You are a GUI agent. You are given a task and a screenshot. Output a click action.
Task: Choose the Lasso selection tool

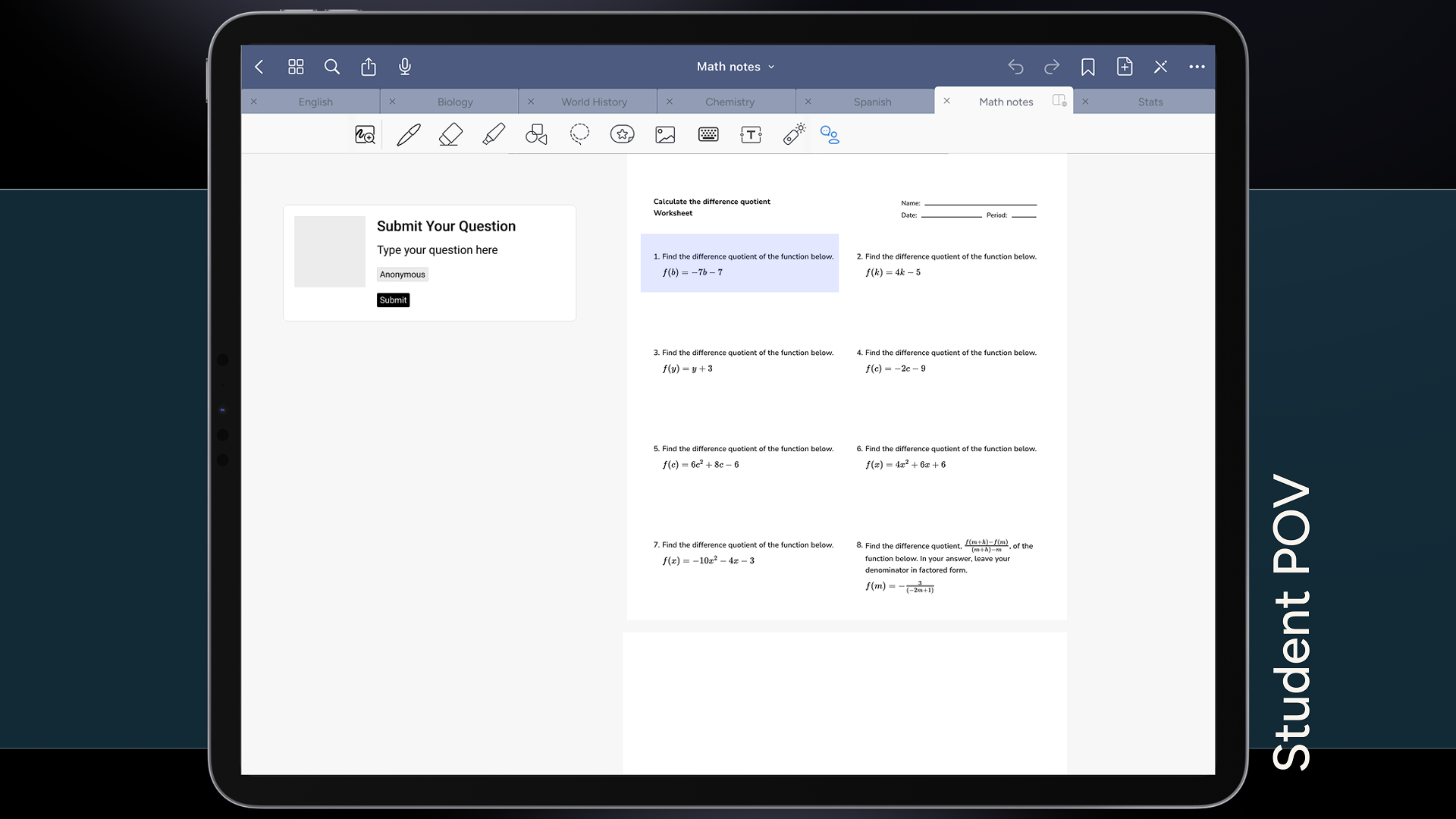579,135
